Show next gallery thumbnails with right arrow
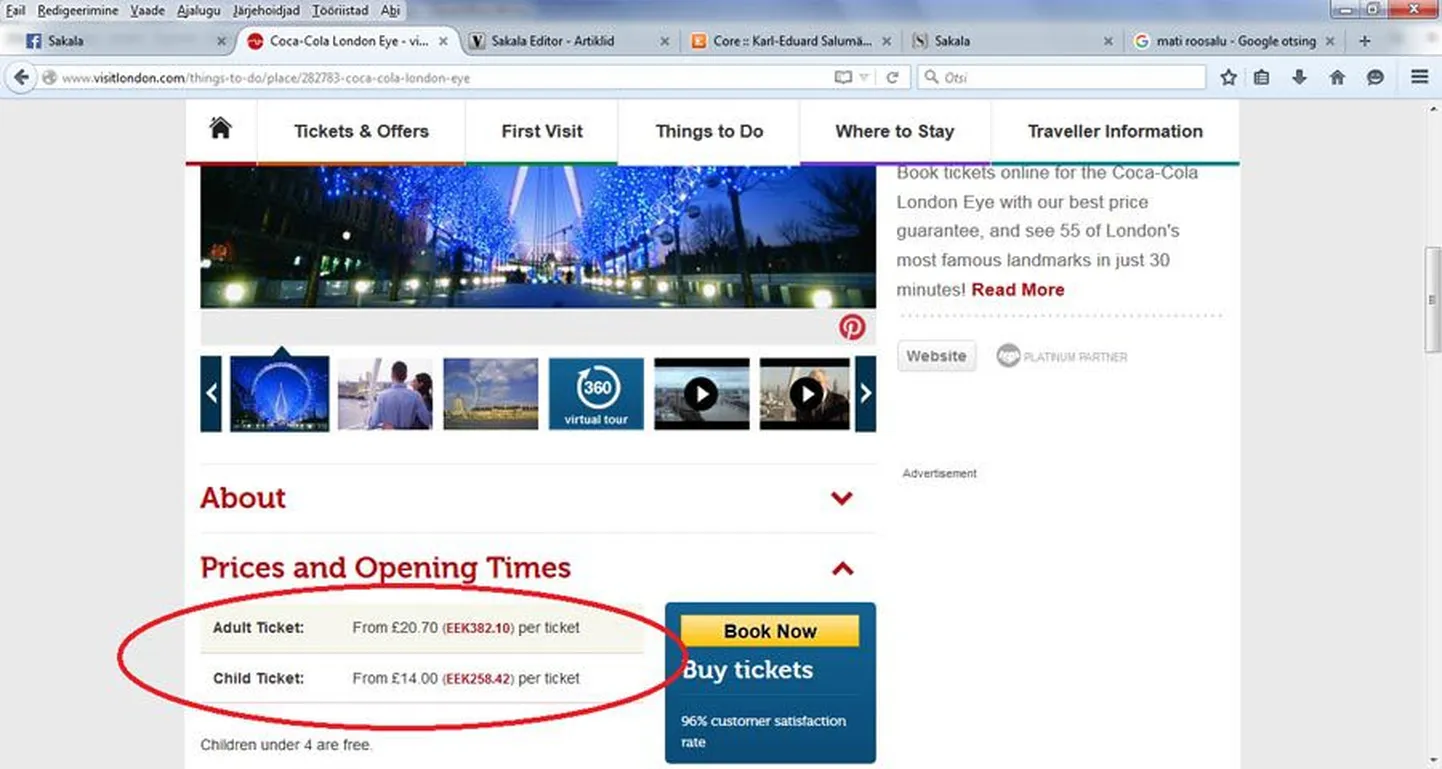Image resolution: width=1442 pixels, height=769 pixels. pos(866,394)
